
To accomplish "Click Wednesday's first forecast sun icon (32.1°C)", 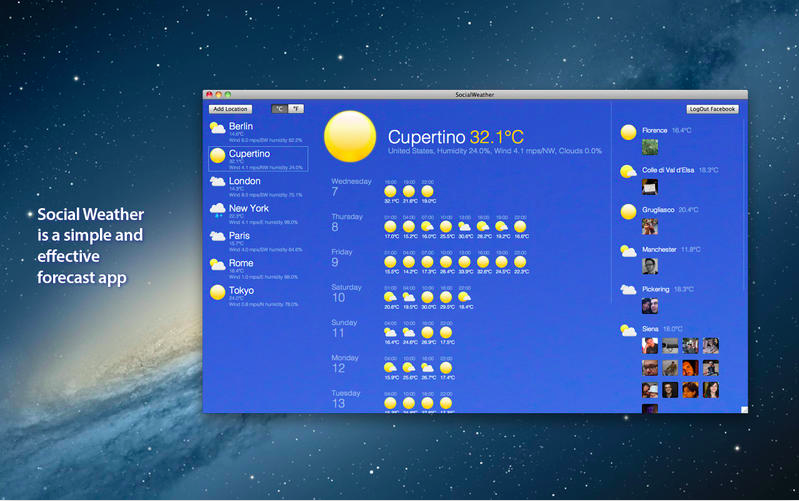I will [390, 191].
